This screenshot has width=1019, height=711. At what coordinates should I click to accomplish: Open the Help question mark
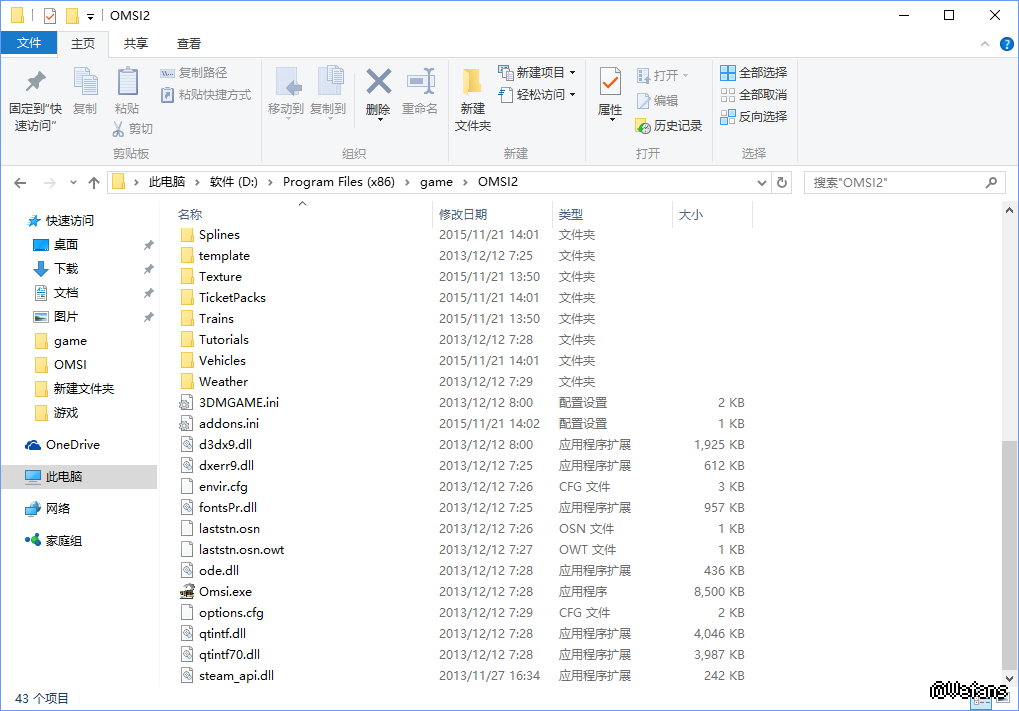click(x=1006, y=44)
